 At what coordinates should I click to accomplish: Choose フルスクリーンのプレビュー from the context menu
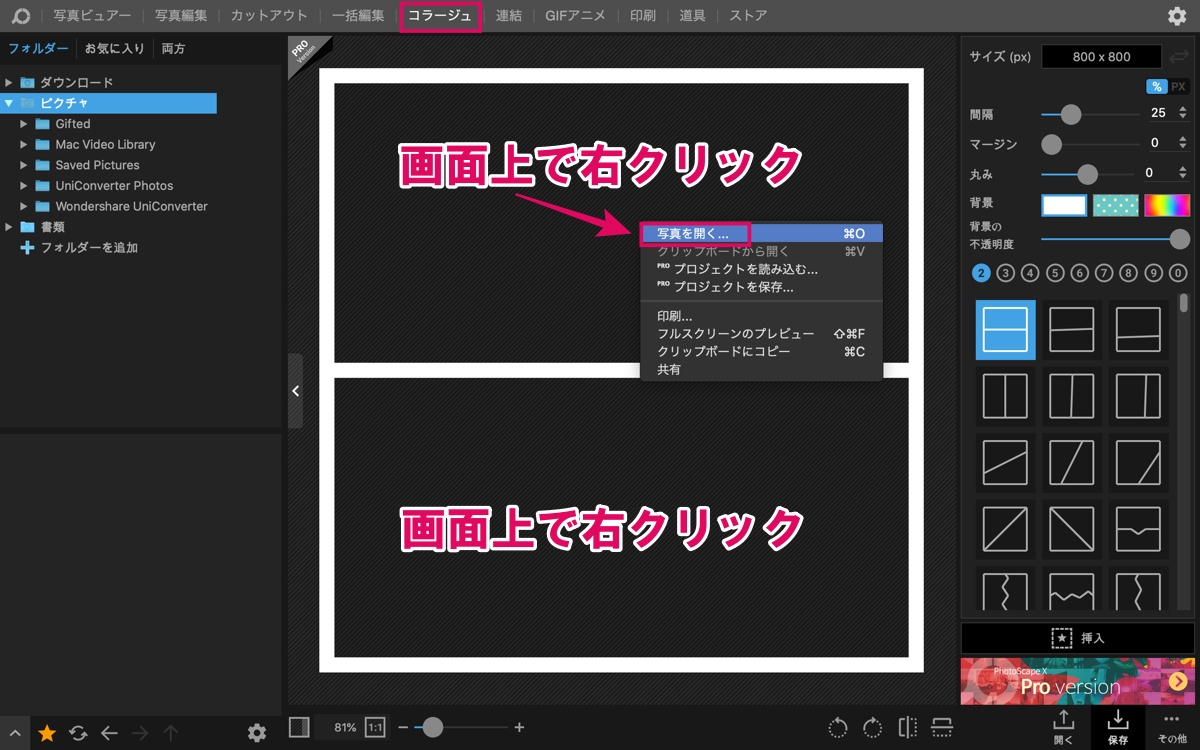pyautogui.click(x=761, y=334)
